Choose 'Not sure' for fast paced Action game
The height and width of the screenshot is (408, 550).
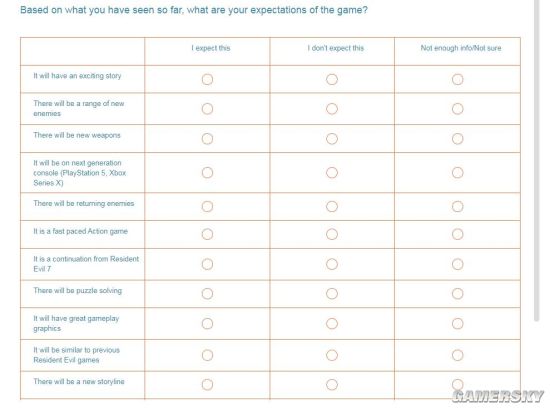(457, 234)
